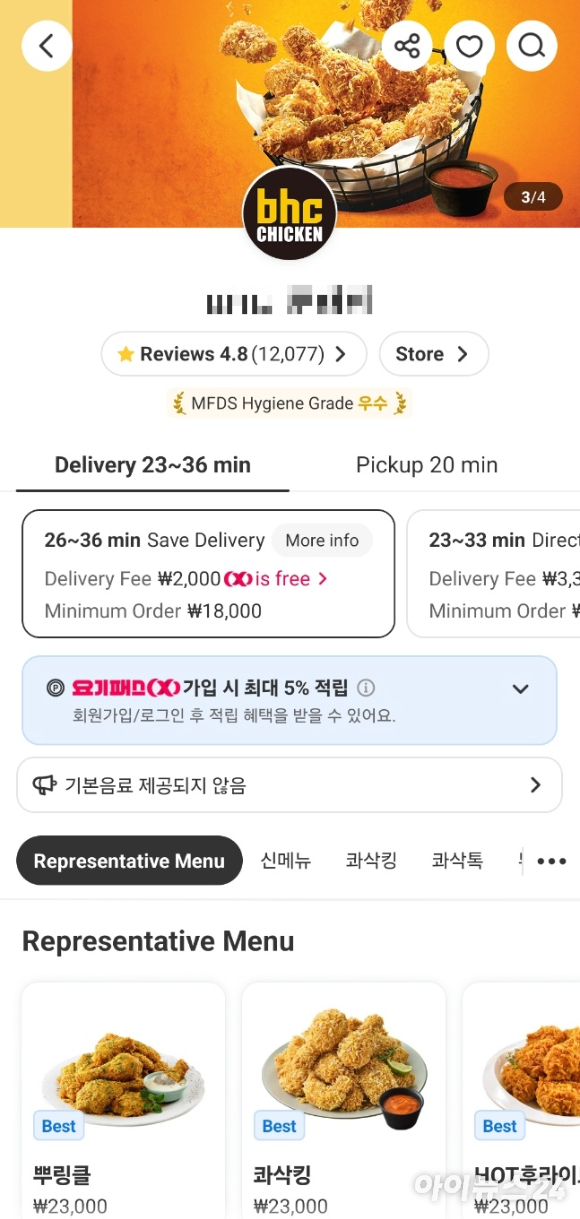Viewport: 580px width, 1219px height.
Task: Tap the bhc Chicken logo
Action: click(x=289, y=213)
